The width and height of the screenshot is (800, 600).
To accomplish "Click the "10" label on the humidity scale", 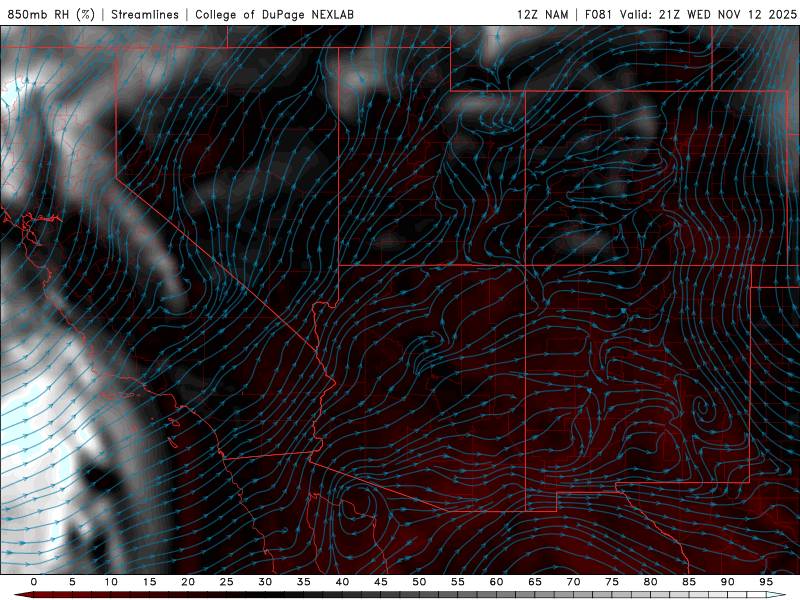I will pyautogui.click(x=111, y=582).
